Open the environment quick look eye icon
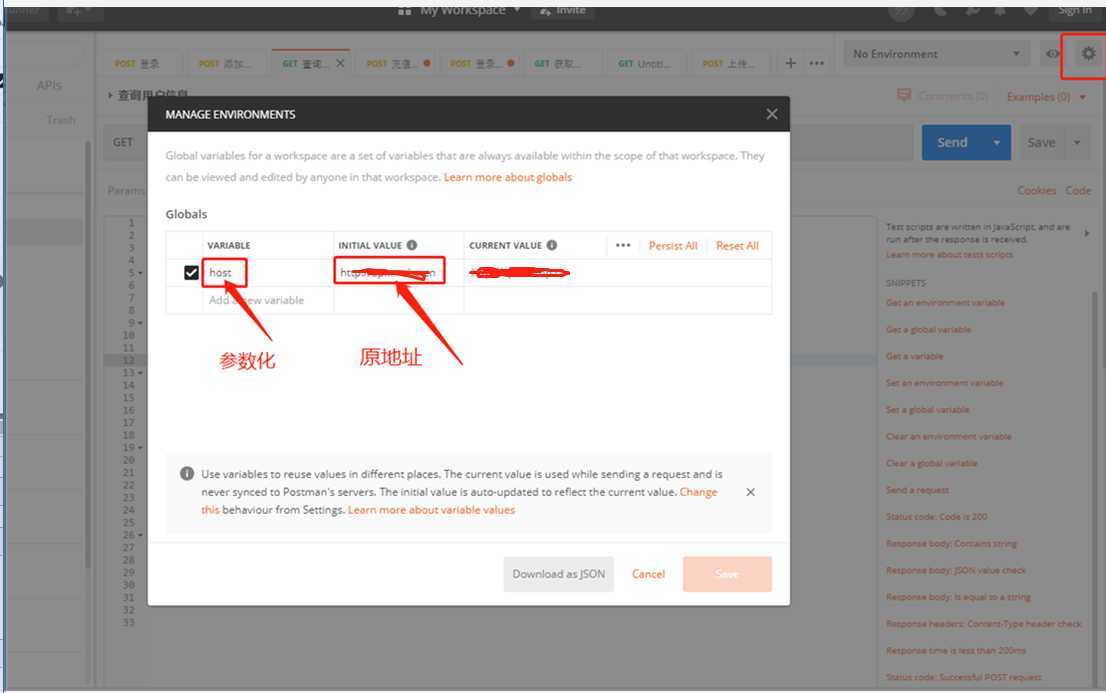 click(x=1052, y=54)
